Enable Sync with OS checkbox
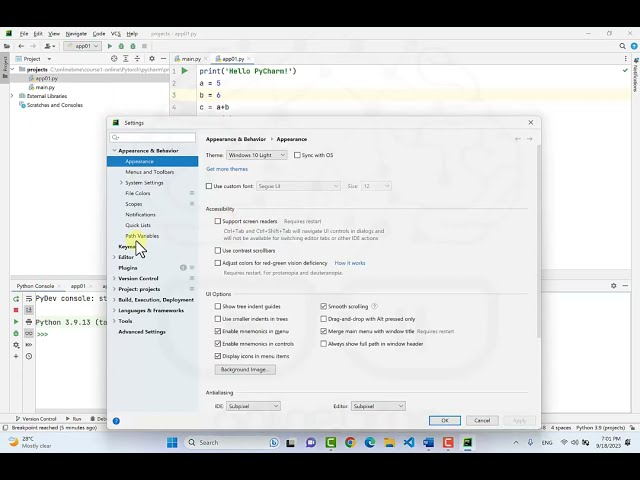The width and height of the screenshot is (640, 480). pyautogui.click(x=297, y=155)
